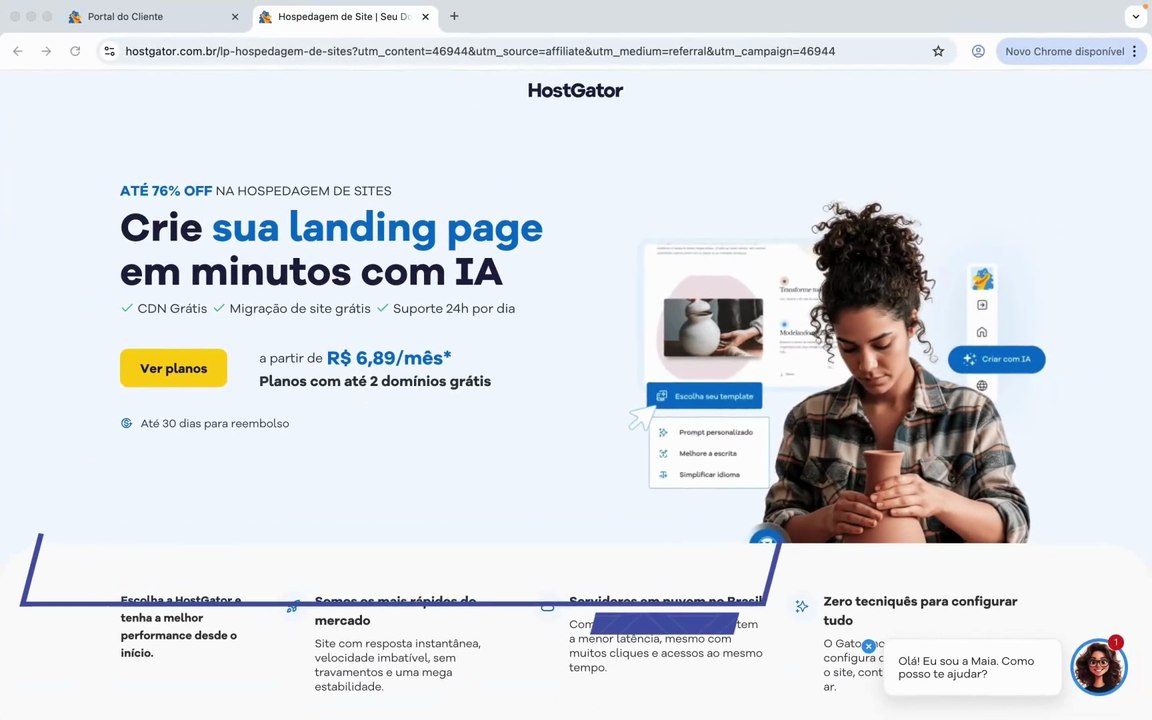This screenshot has width=1152, height=720.
Task: Click the CDN Grátis checkmark item
Action: [x=164, y=309]
